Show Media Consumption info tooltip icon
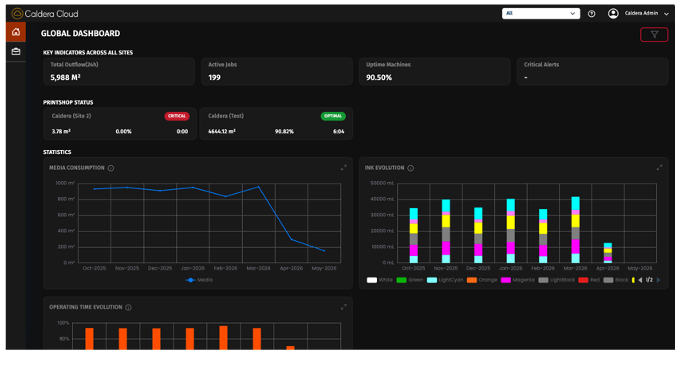The image size is (675, 374). 111,168
